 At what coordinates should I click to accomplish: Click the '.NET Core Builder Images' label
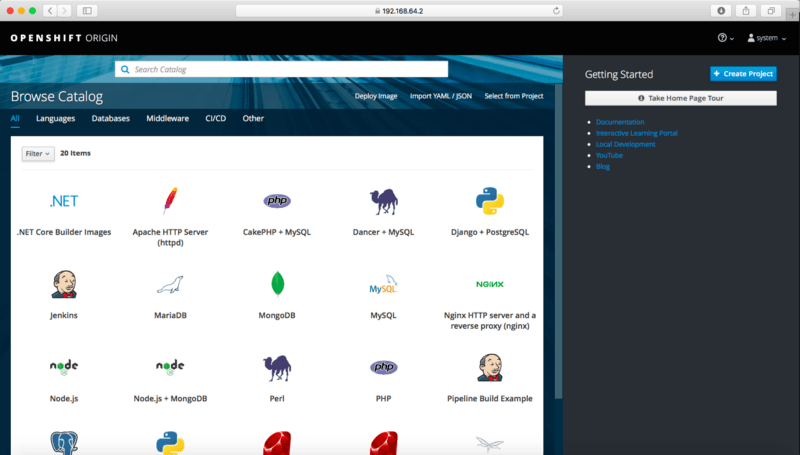pos(64,232)
